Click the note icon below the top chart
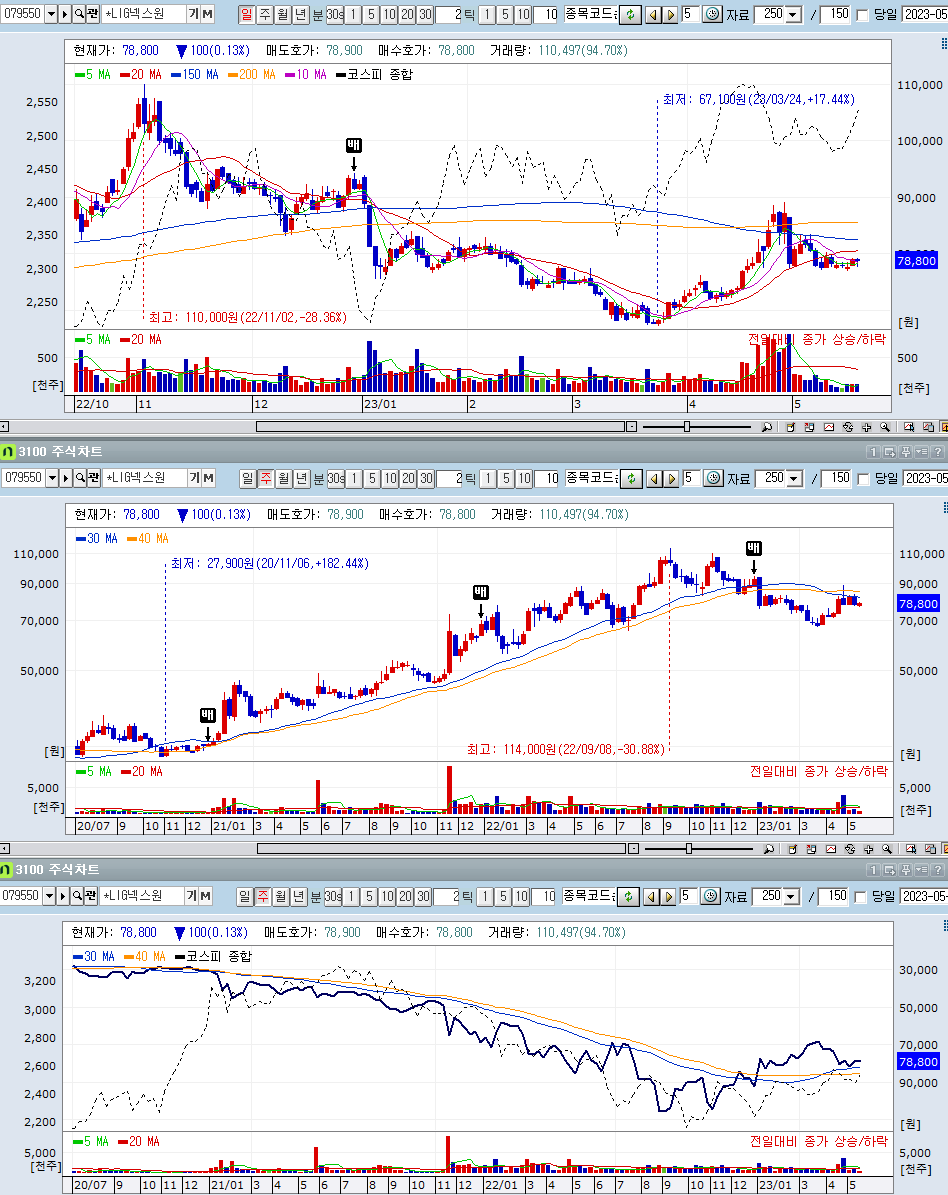948x1195 pixels. pos(790,427)
